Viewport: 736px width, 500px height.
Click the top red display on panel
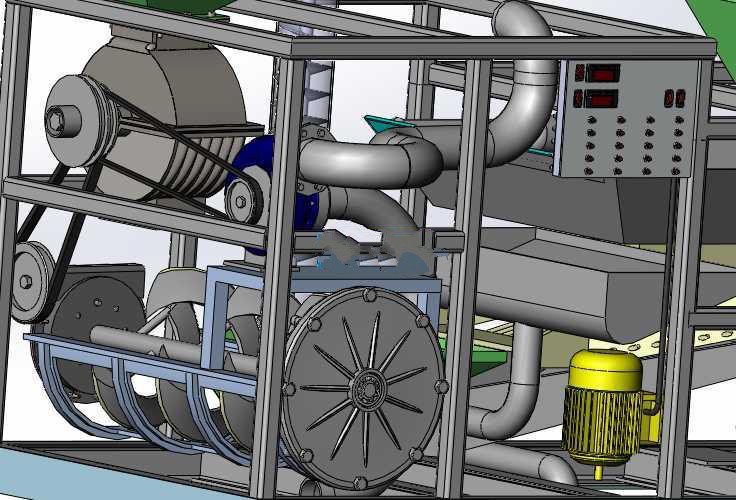[x=603, y=74]
